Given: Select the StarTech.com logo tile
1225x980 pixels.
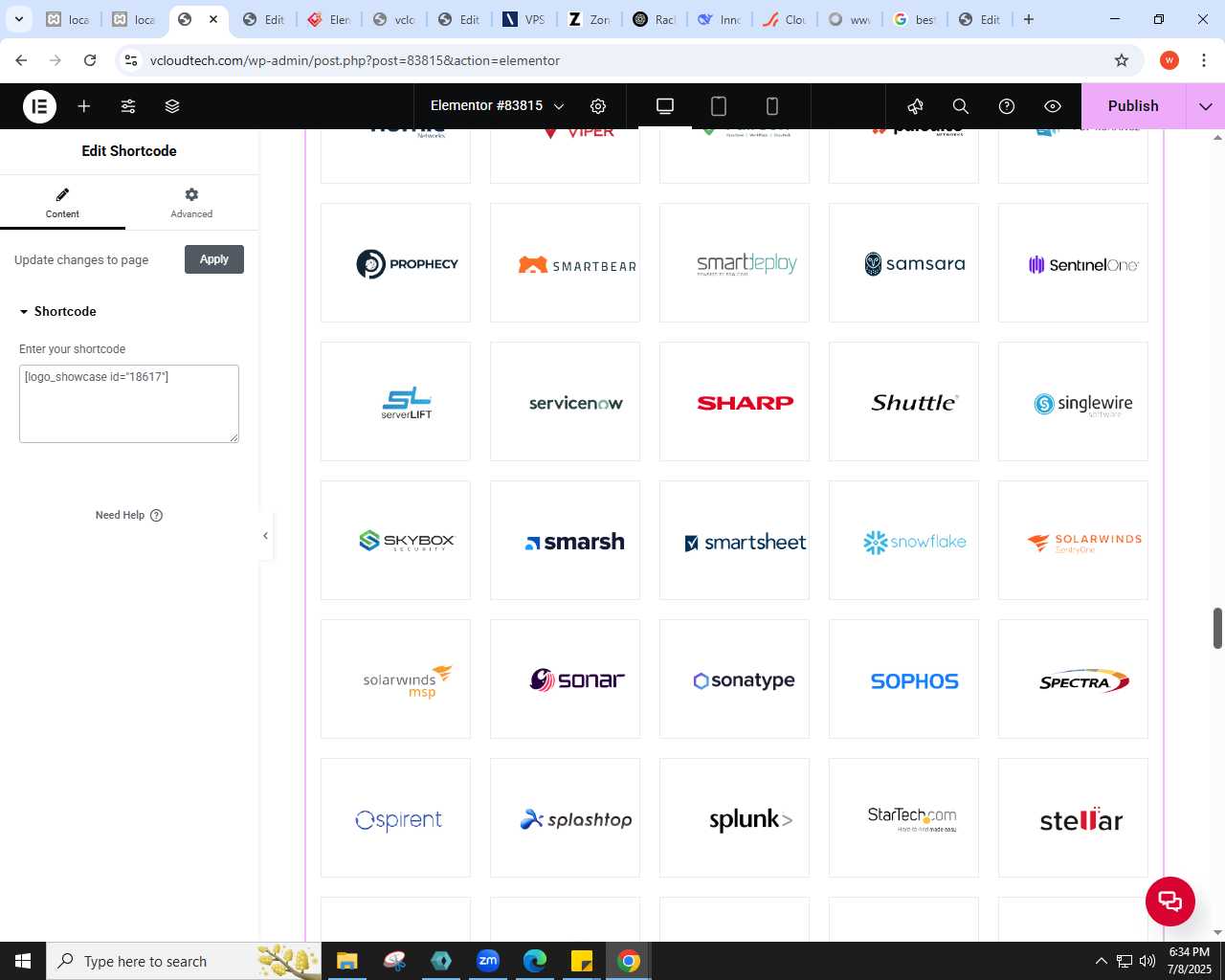Looking at the screenshot, I should point(903,817).
